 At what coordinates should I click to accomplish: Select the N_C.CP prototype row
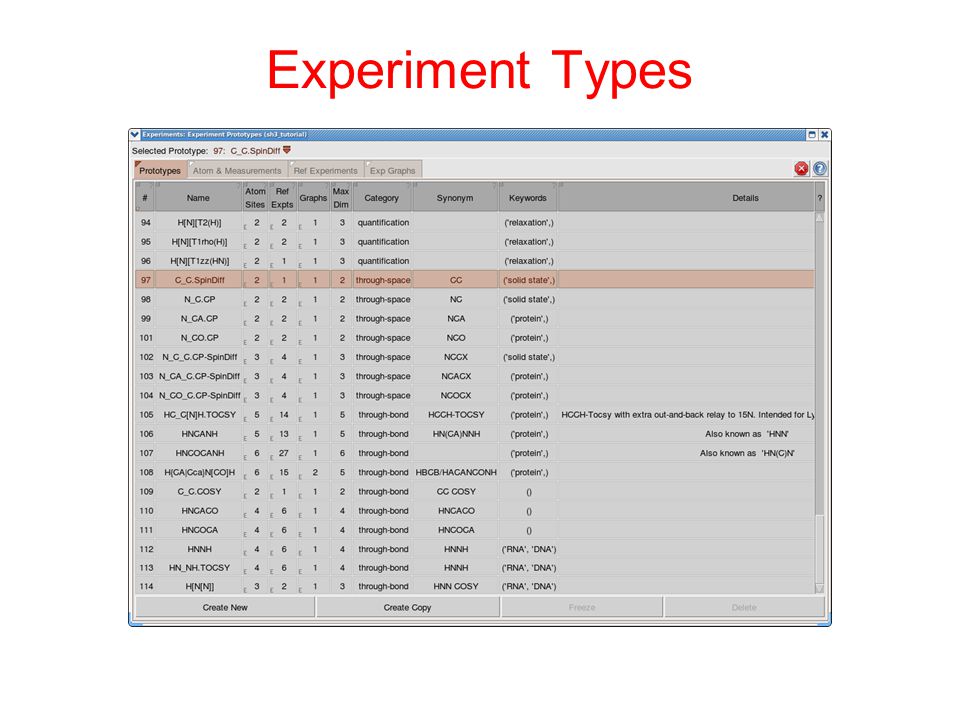pos(475,299)
